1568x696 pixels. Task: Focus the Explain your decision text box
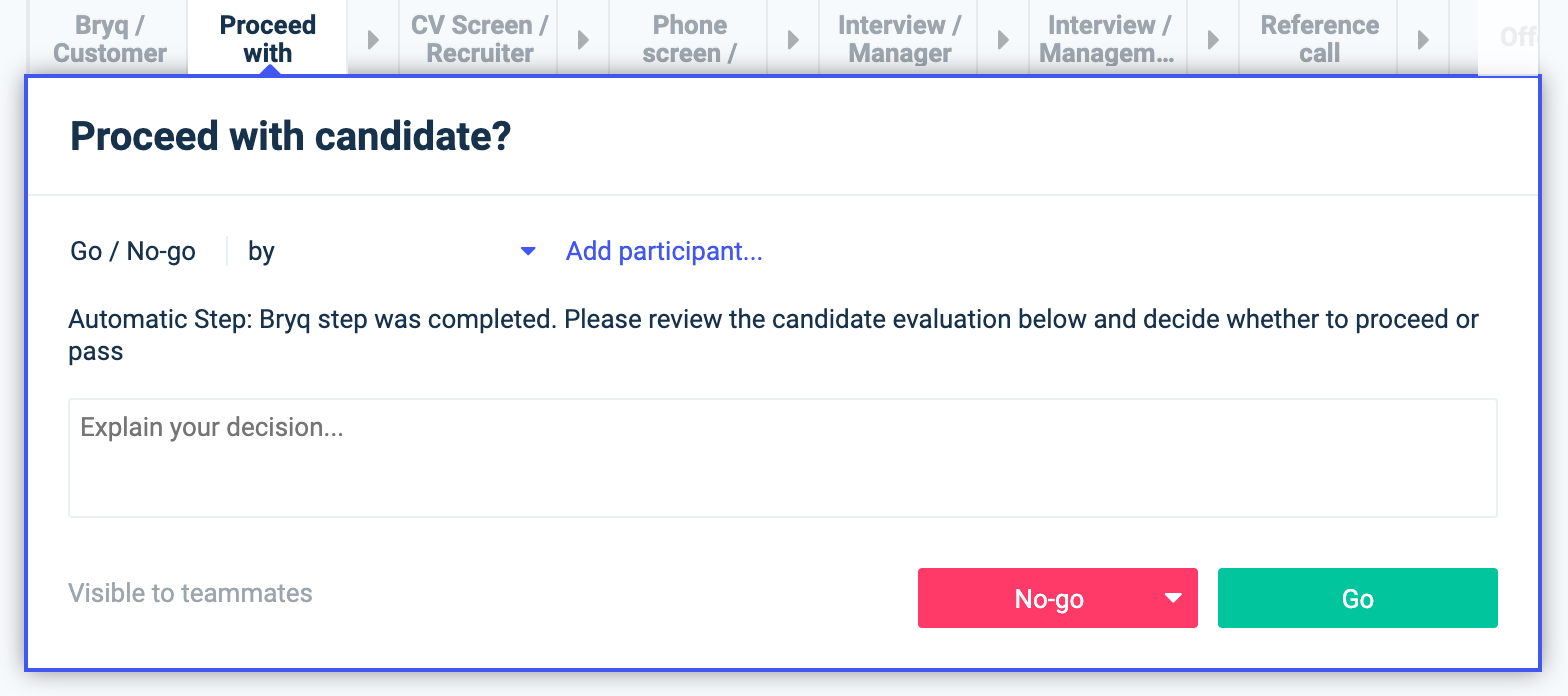(782, 458)
